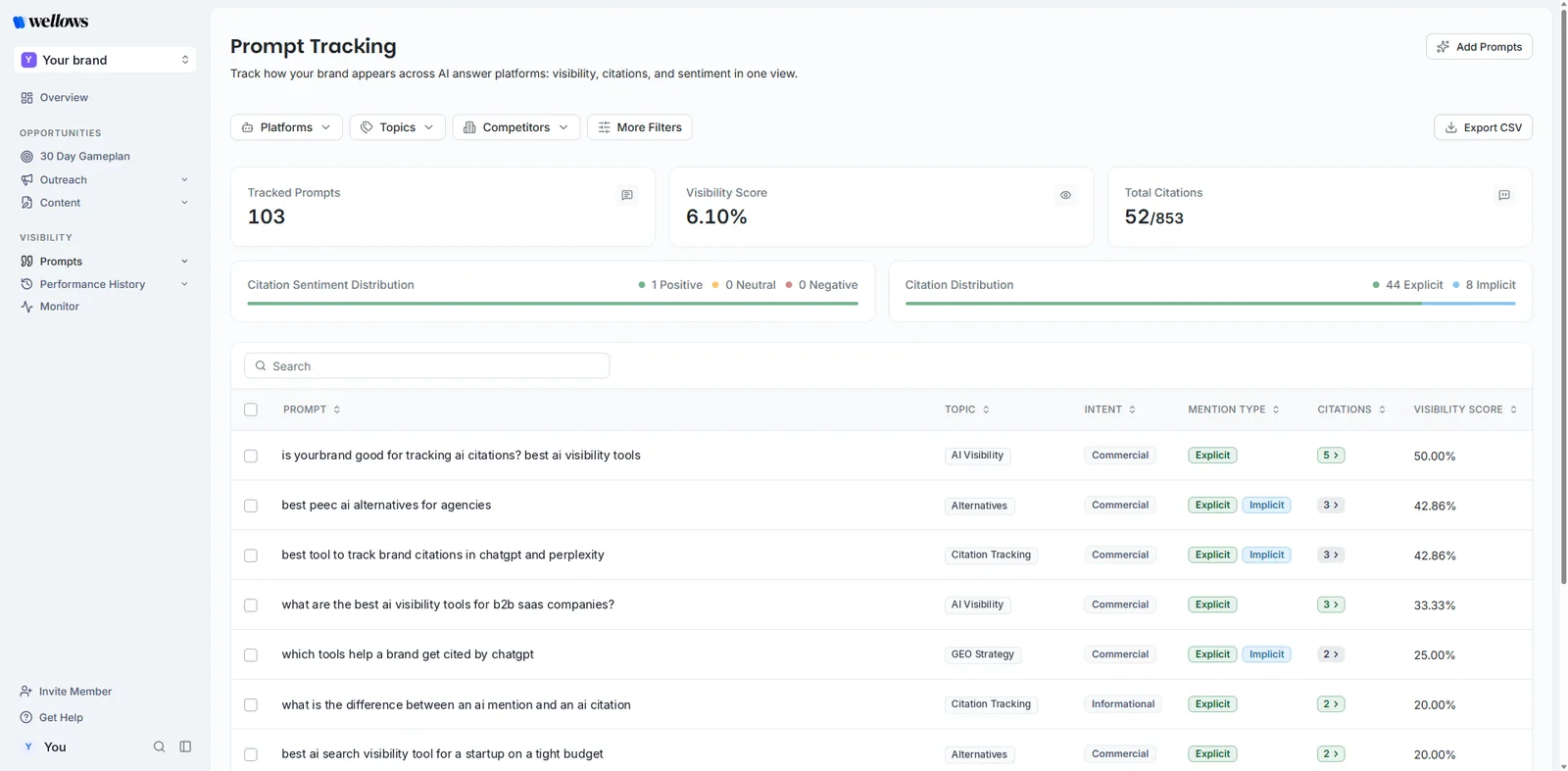Tick checkbox for track brand citations row
Screen dimensions: 1568x771
pos(251,555)
